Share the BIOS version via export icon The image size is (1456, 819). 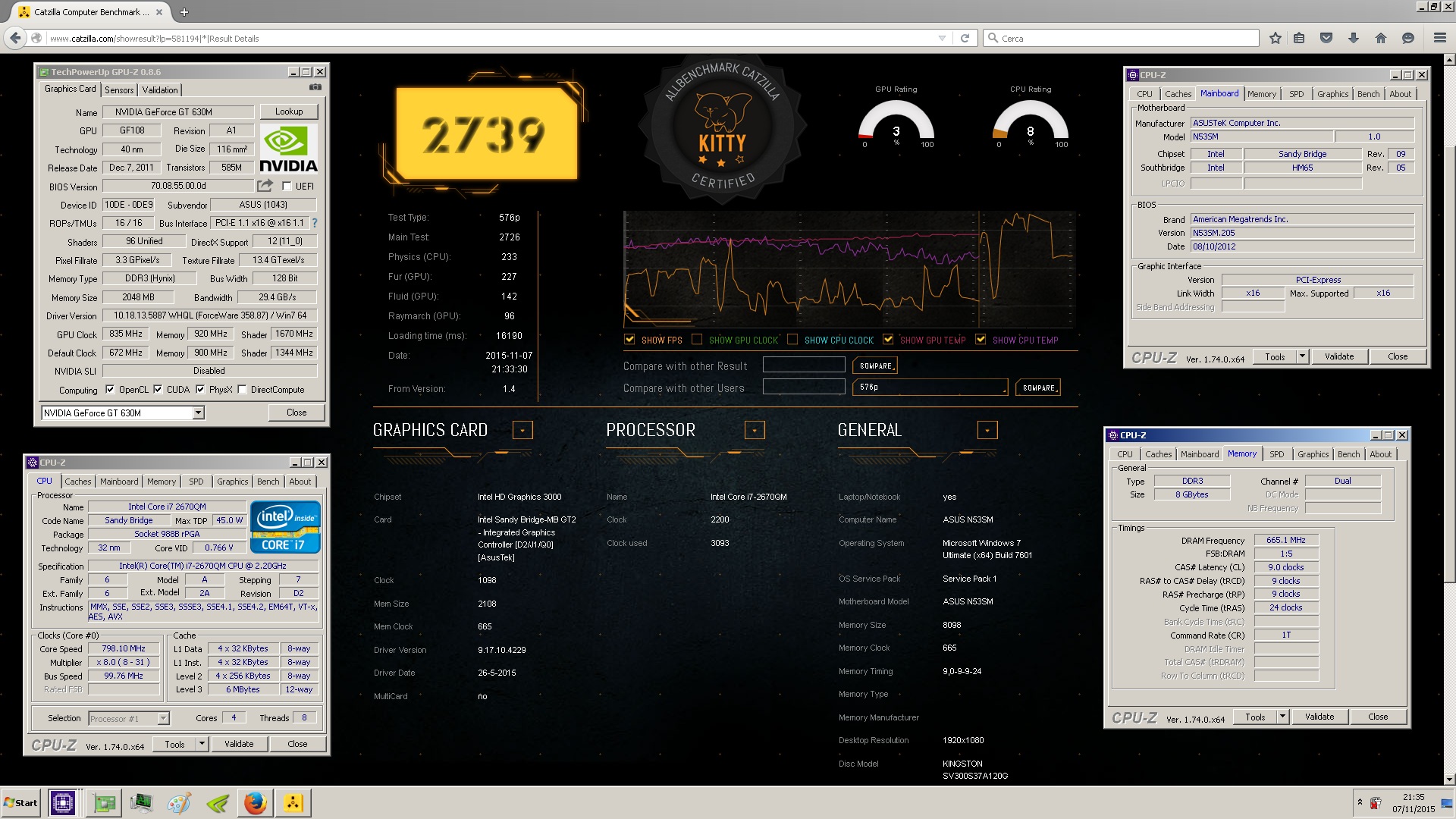[265, 186]
